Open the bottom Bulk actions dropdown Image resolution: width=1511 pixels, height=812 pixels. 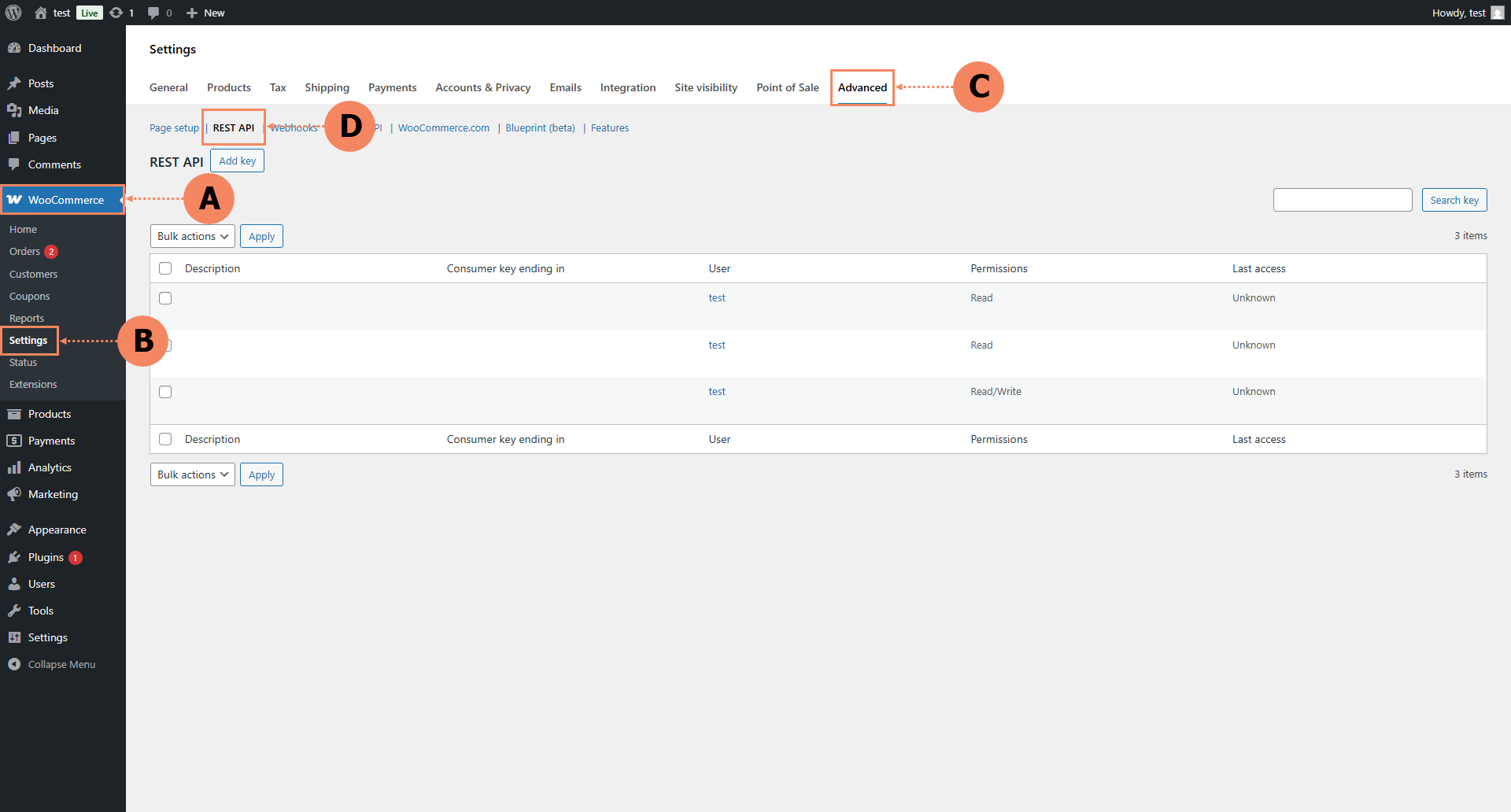192,474
